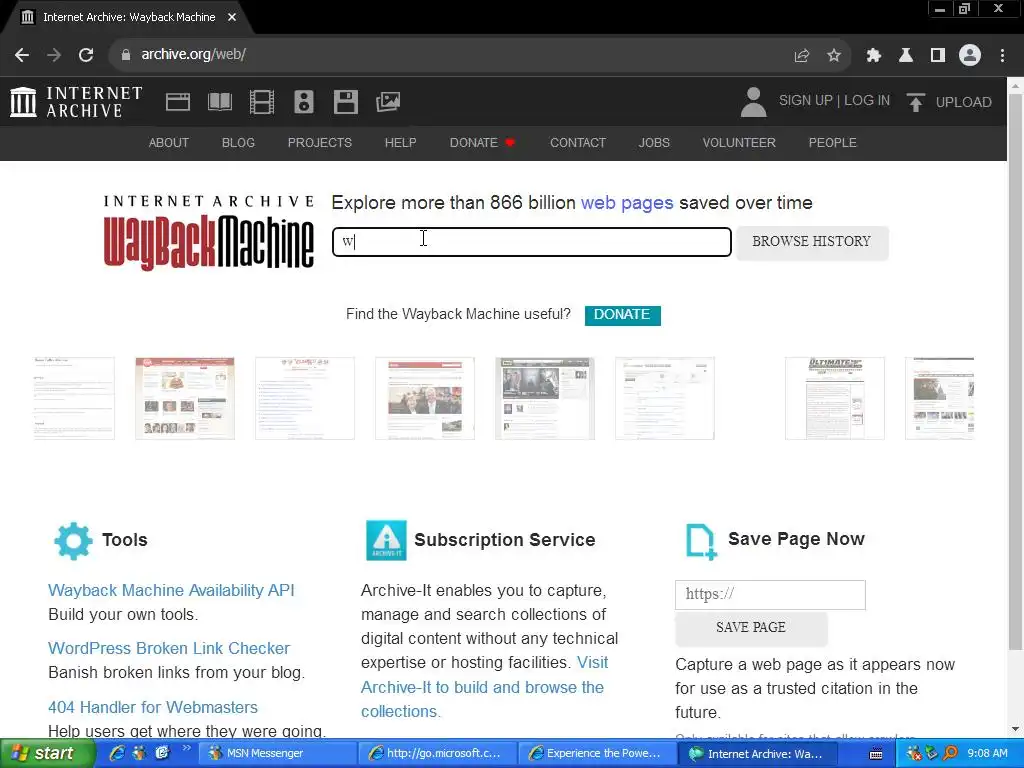Viewport: 1024px width, 768px height.
Task: Click the UPLOAD text link
Action: (x=963, y=103)
